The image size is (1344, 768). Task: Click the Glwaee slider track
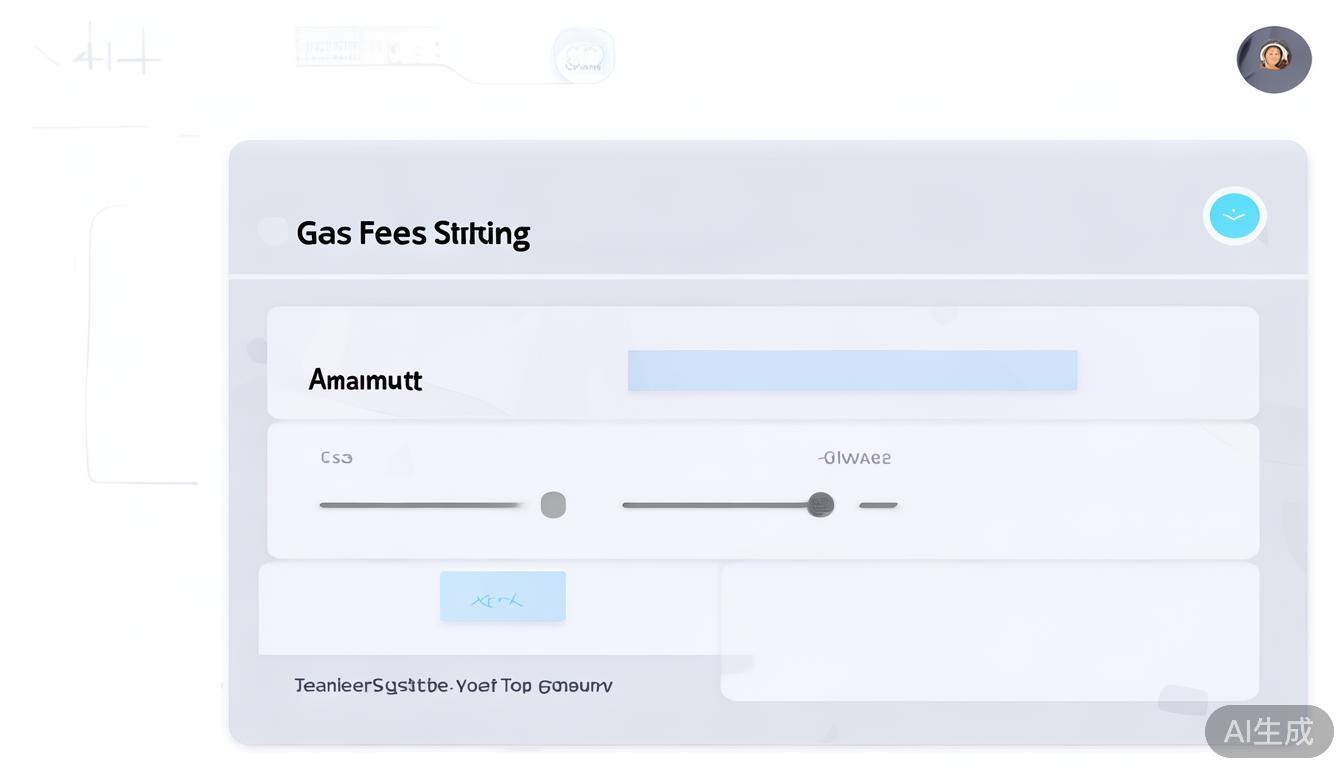pos(715,505)
